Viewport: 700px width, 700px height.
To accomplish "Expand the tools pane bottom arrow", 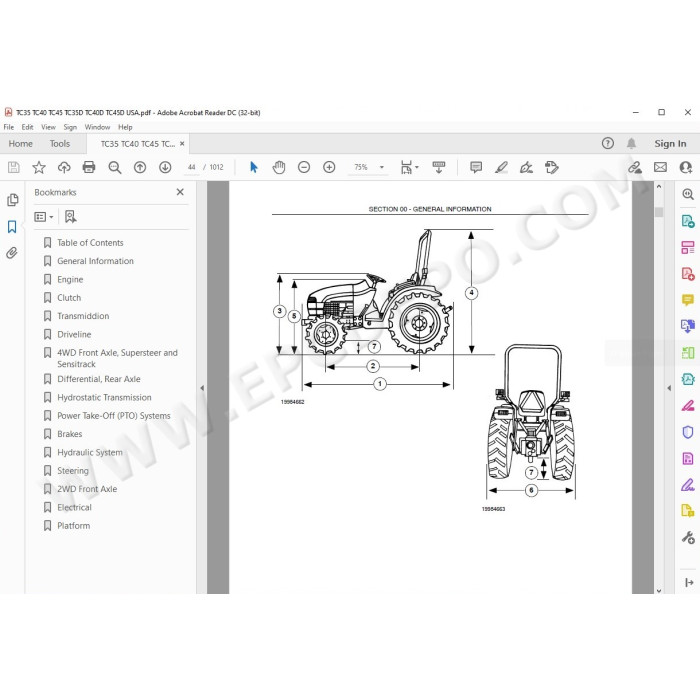I will tap(688, 583).
